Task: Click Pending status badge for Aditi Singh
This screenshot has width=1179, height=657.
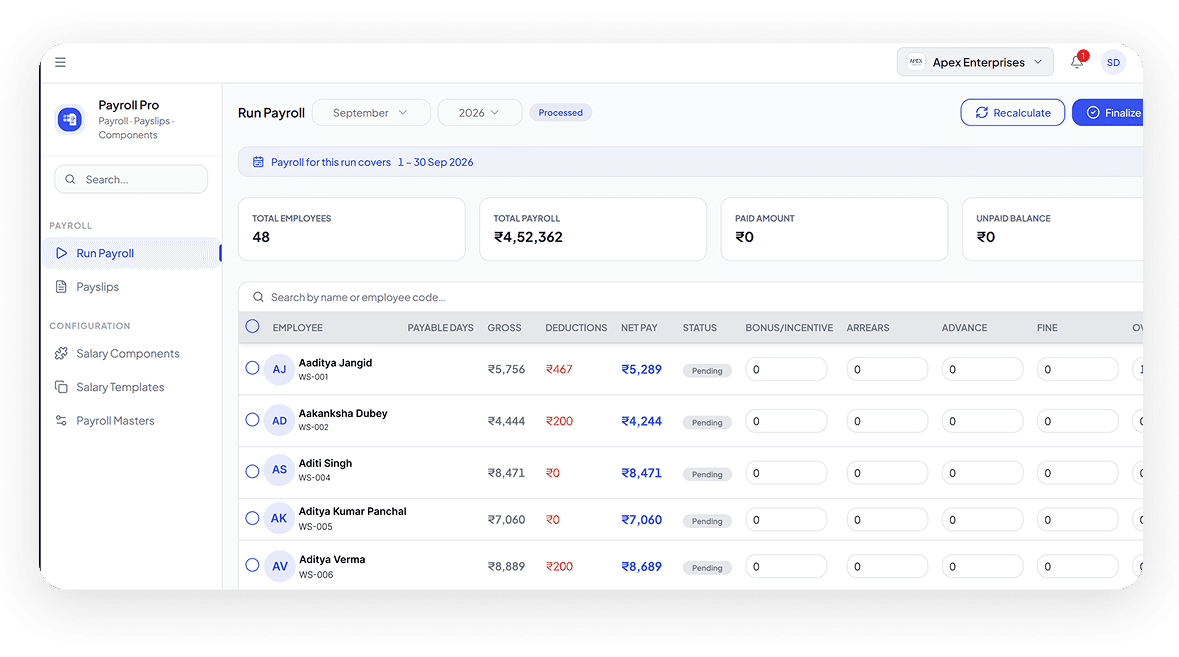Action: (707, 474)
